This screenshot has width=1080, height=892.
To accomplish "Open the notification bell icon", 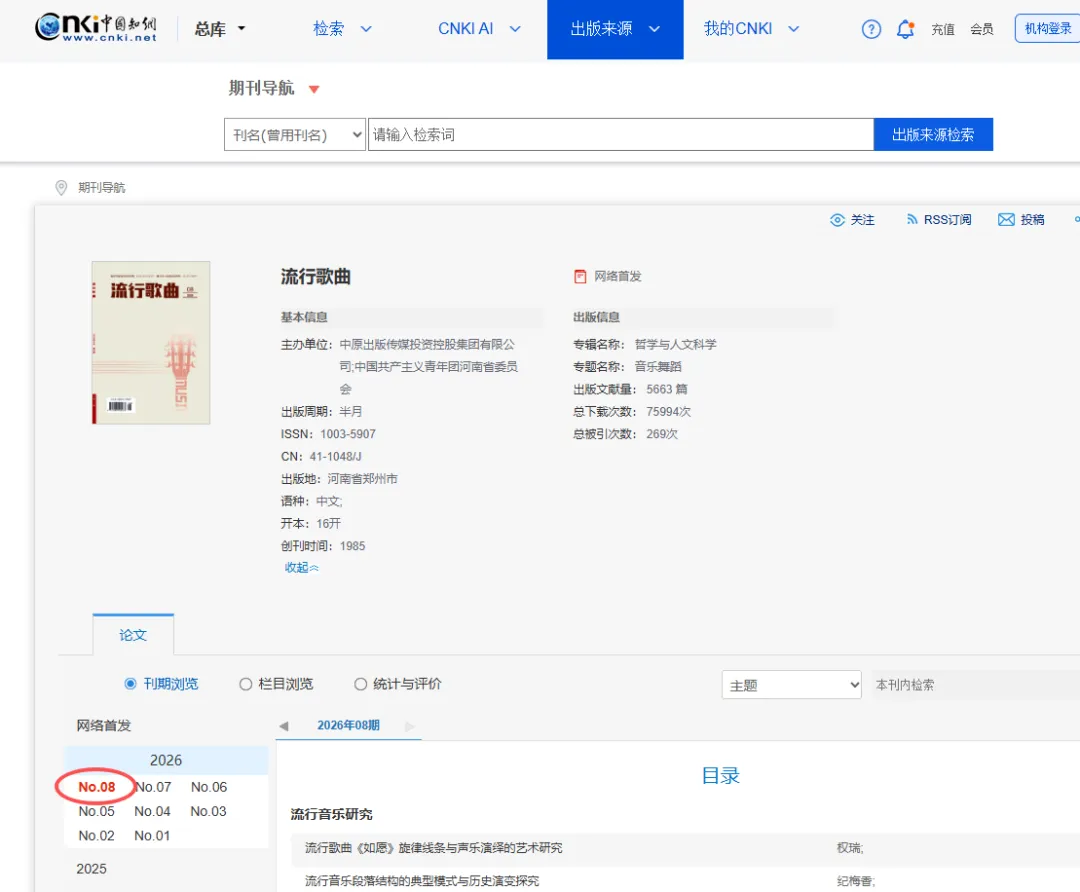I will tap(905, 29).
